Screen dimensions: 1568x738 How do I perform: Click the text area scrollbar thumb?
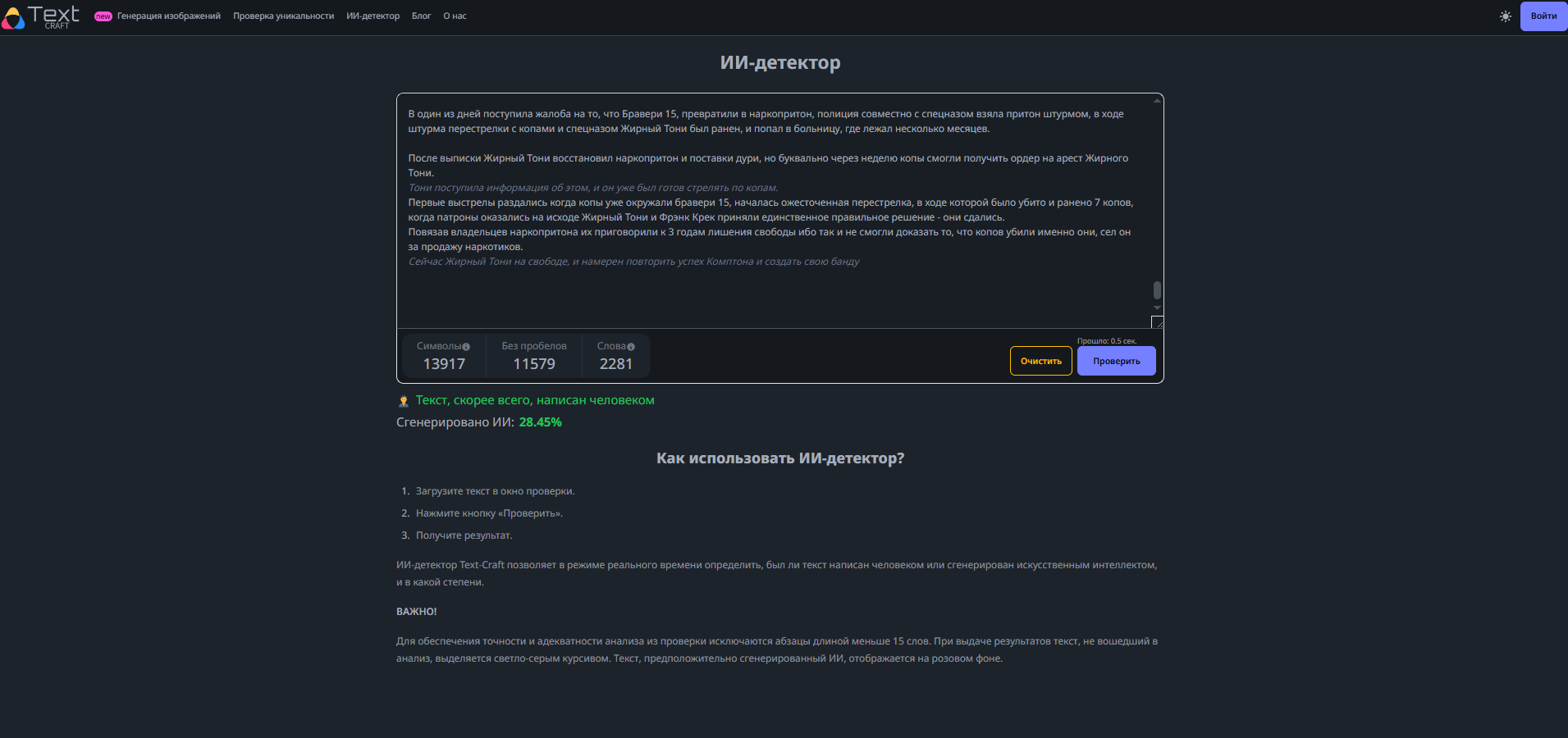1157,290
